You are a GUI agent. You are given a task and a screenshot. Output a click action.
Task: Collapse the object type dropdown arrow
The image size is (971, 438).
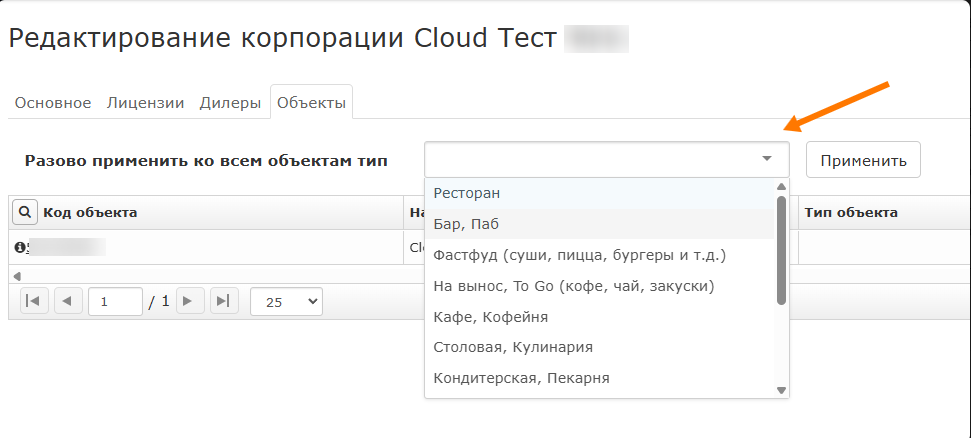pyautogui.click(x=767, y=159)
